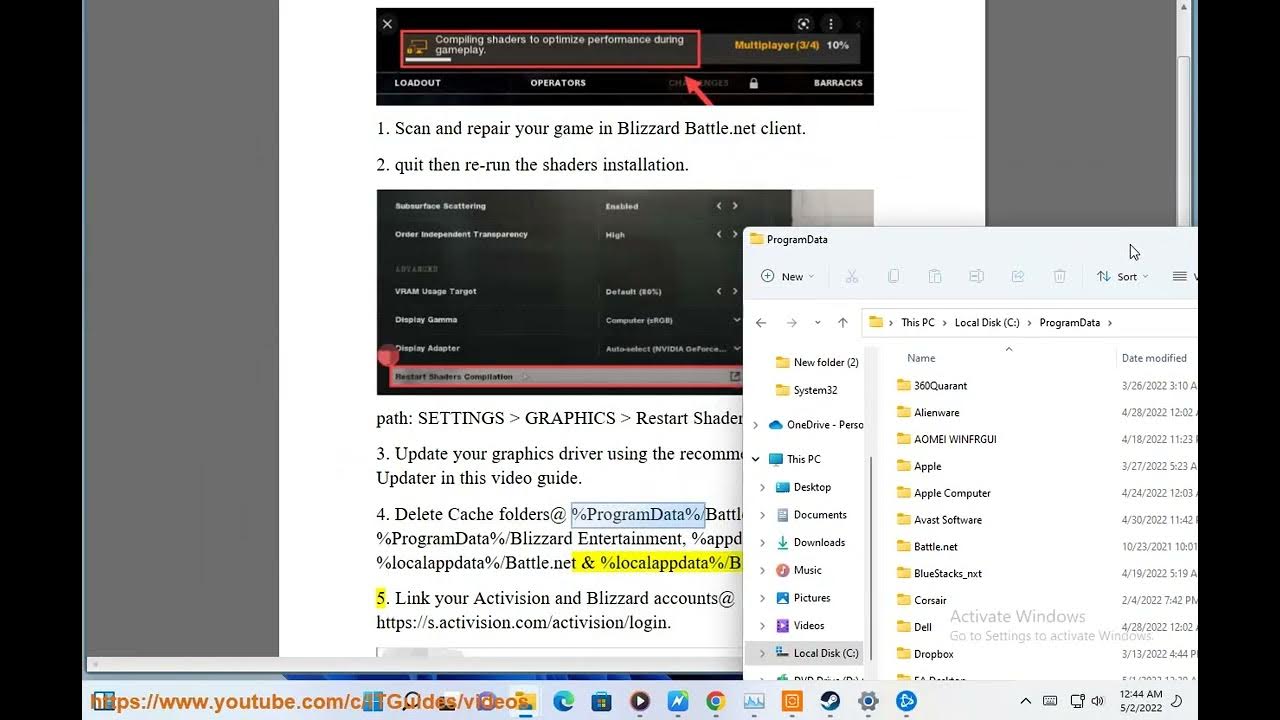Select the BlueStacks_nxt folder

[x=939, y=574]
